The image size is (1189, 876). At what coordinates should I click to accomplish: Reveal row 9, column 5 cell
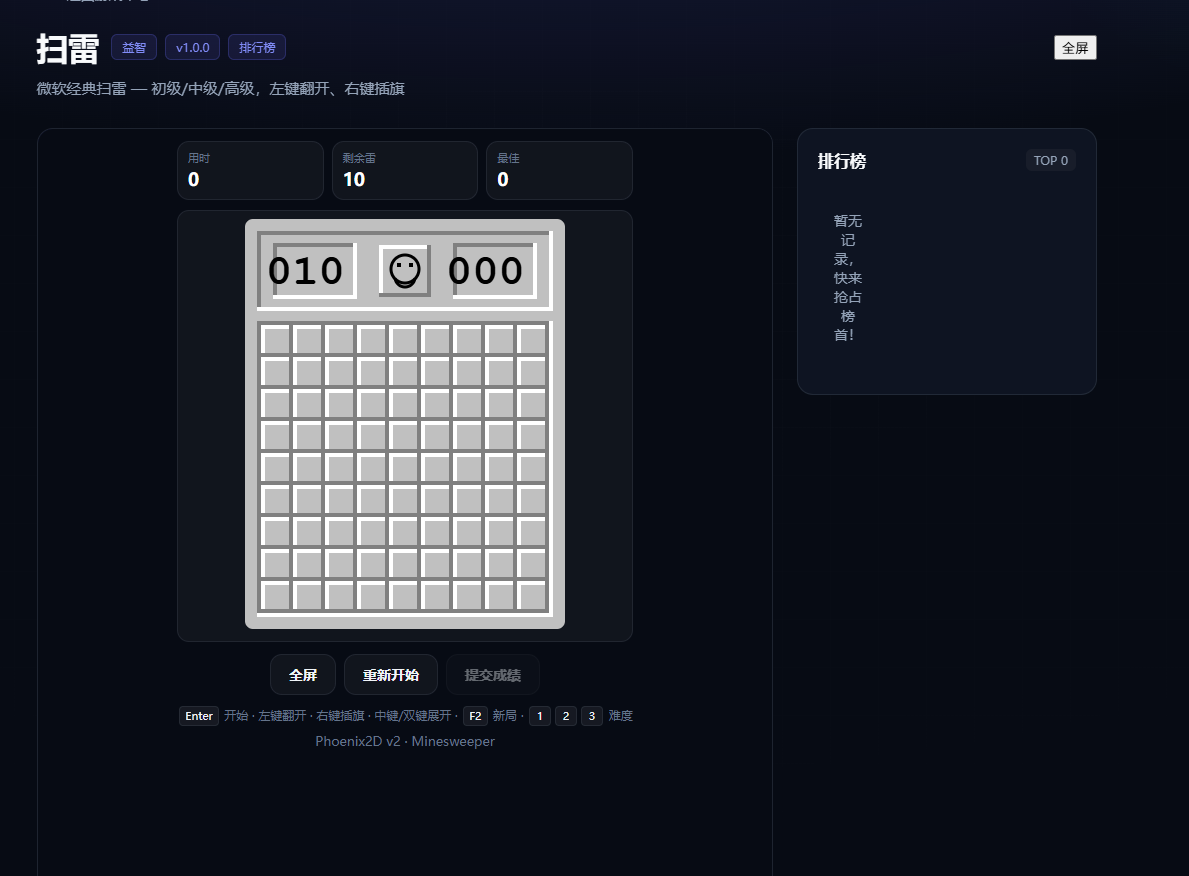click(404, 595)
